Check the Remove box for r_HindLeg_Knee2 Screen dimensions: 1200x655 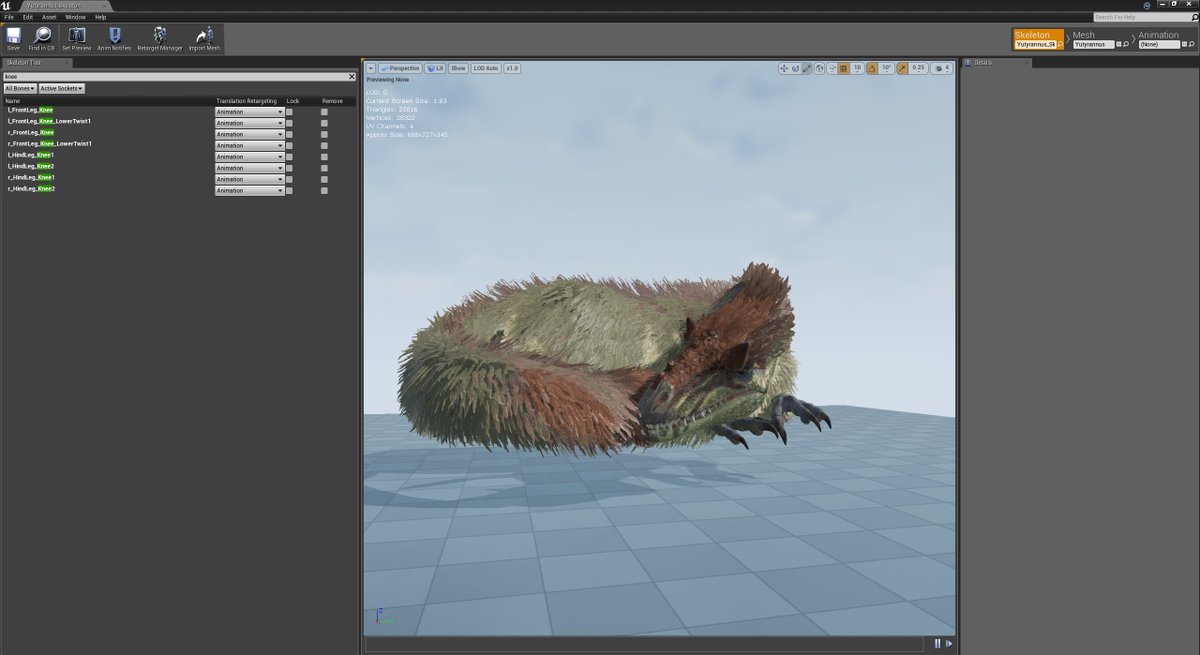tap(324, 191)
